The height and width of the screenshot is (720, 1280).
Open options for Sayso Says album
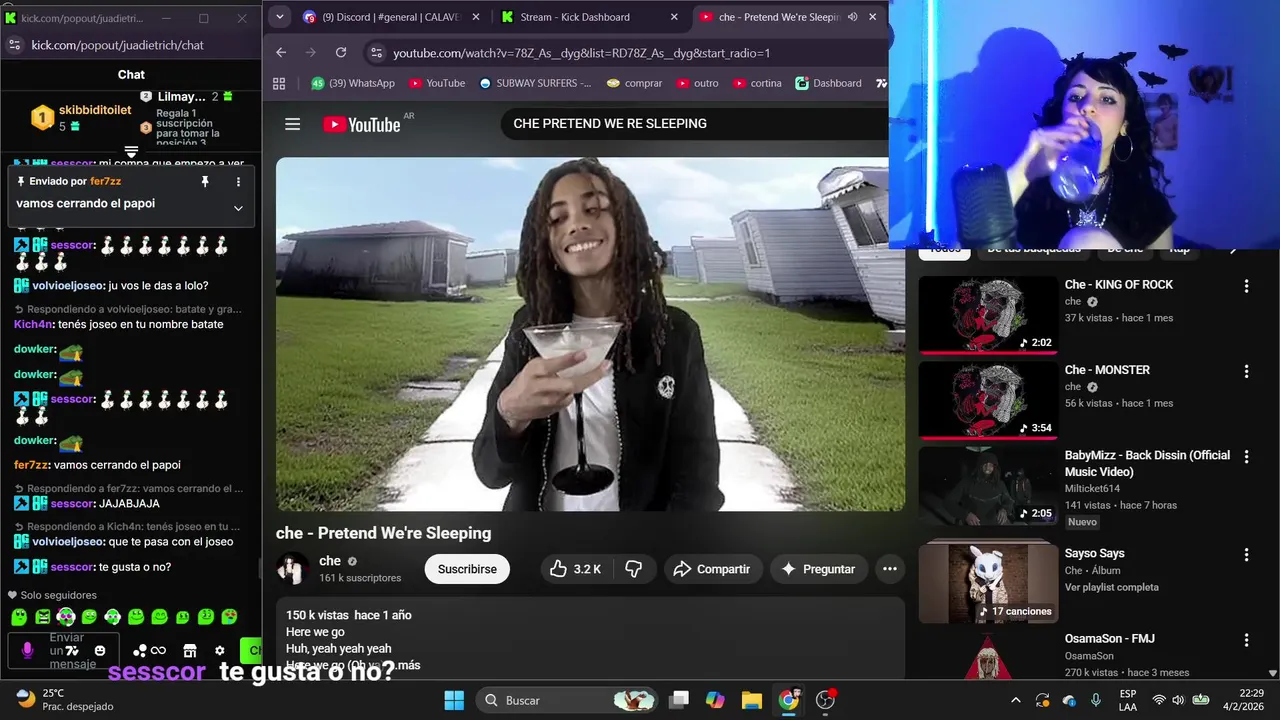pos(1246,555)
